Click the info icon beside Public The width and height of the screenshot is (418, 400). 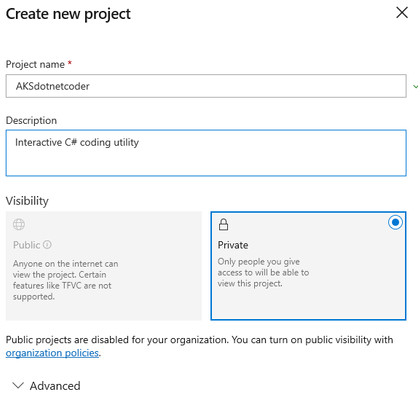tap(47, 245)
